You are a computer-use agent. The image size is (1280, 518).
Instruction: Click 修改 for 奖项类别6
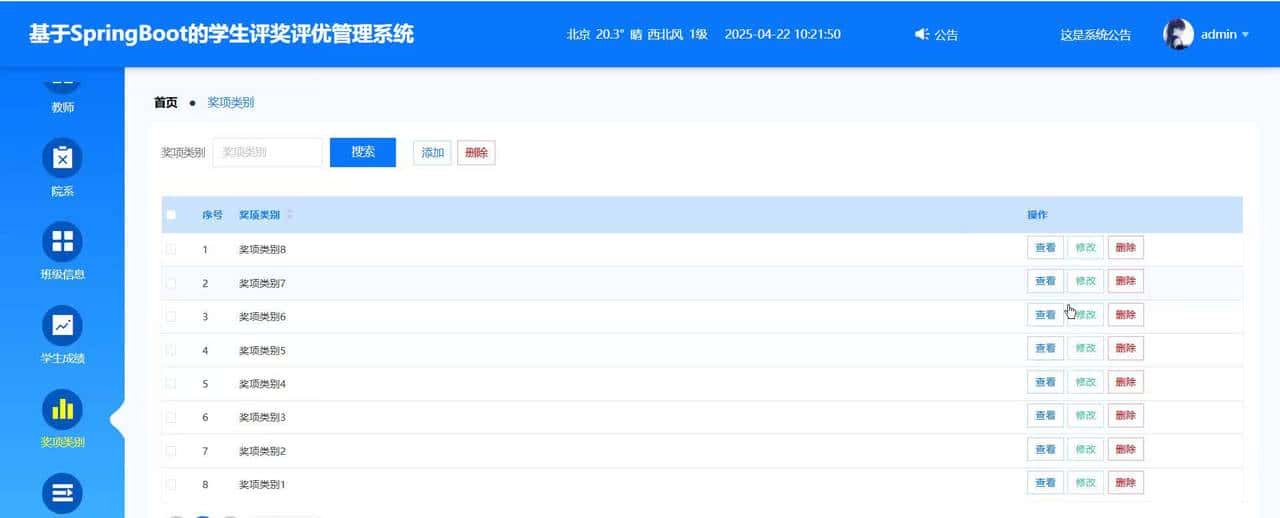coord(1085,315)
